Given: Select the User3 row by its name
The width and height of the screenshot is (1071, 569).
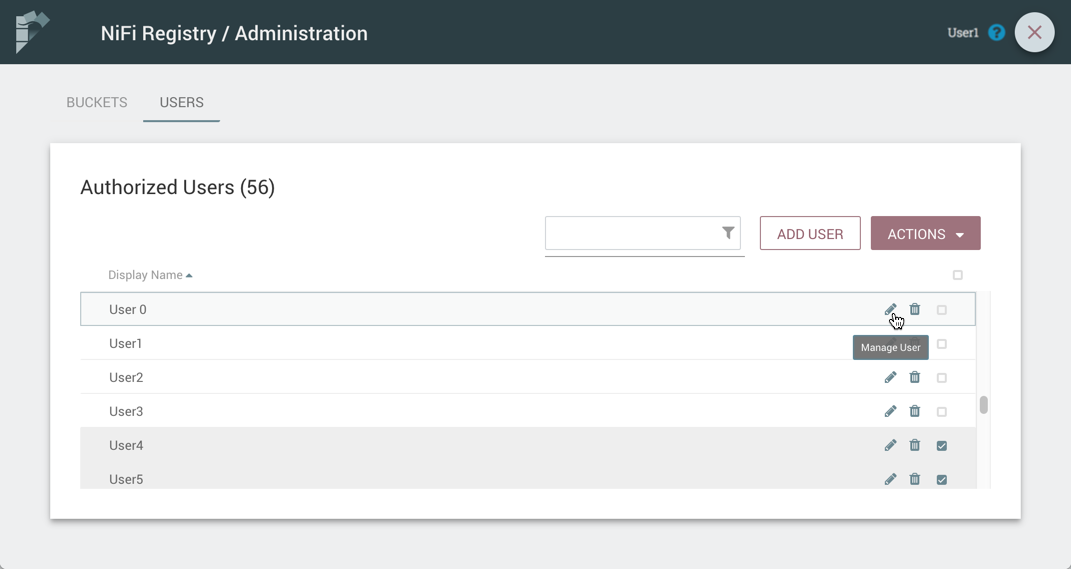Looking at the screenshot, I should pos(126,412).
